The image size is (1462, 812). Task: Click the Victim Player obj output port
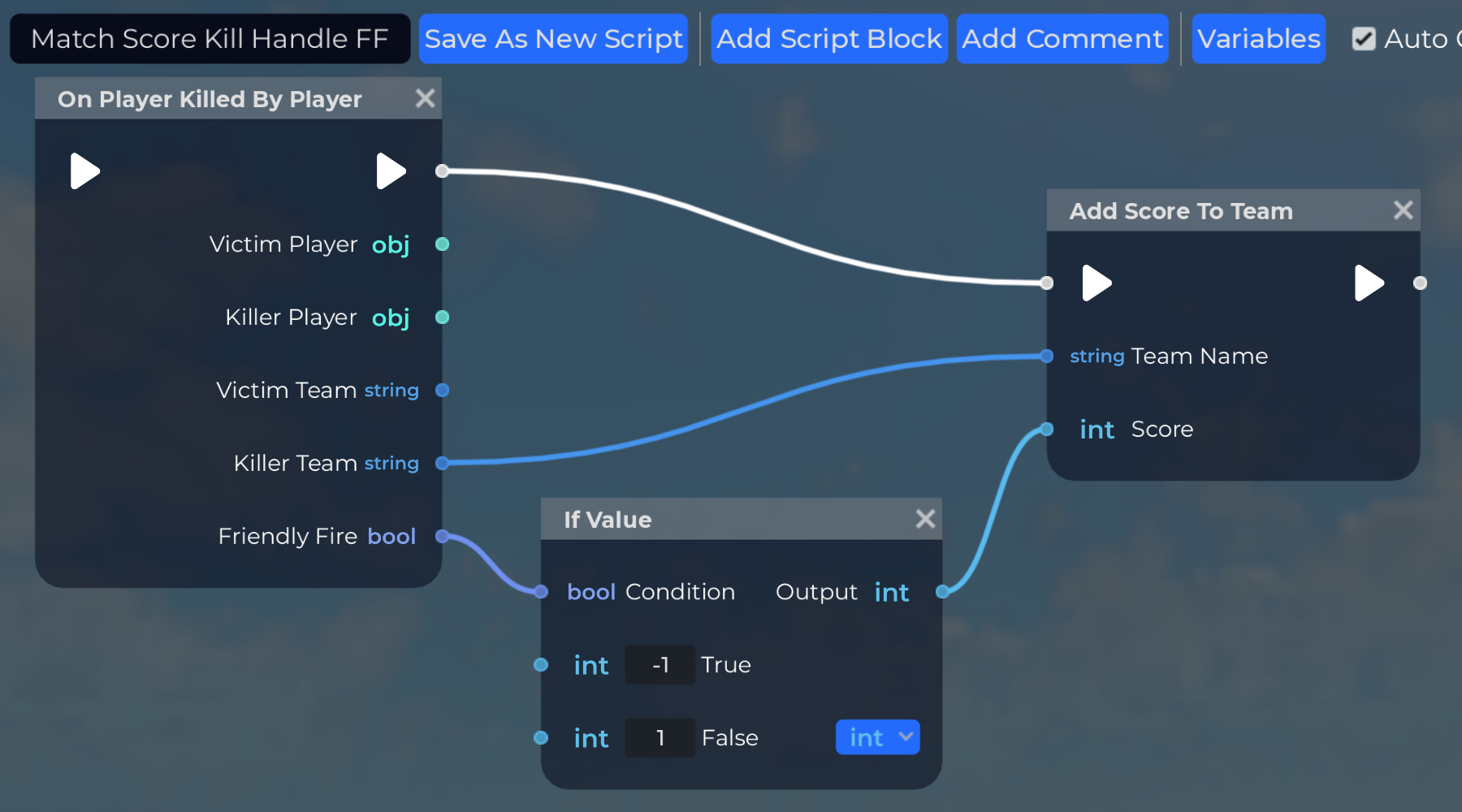coord(442,244)
